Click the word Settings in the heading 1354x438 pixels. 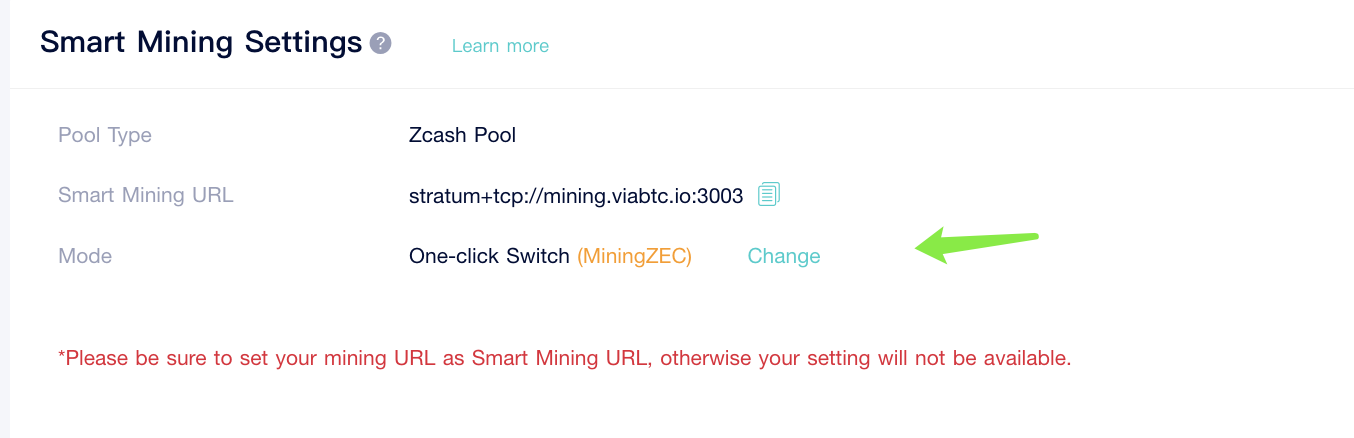[298, 45]
